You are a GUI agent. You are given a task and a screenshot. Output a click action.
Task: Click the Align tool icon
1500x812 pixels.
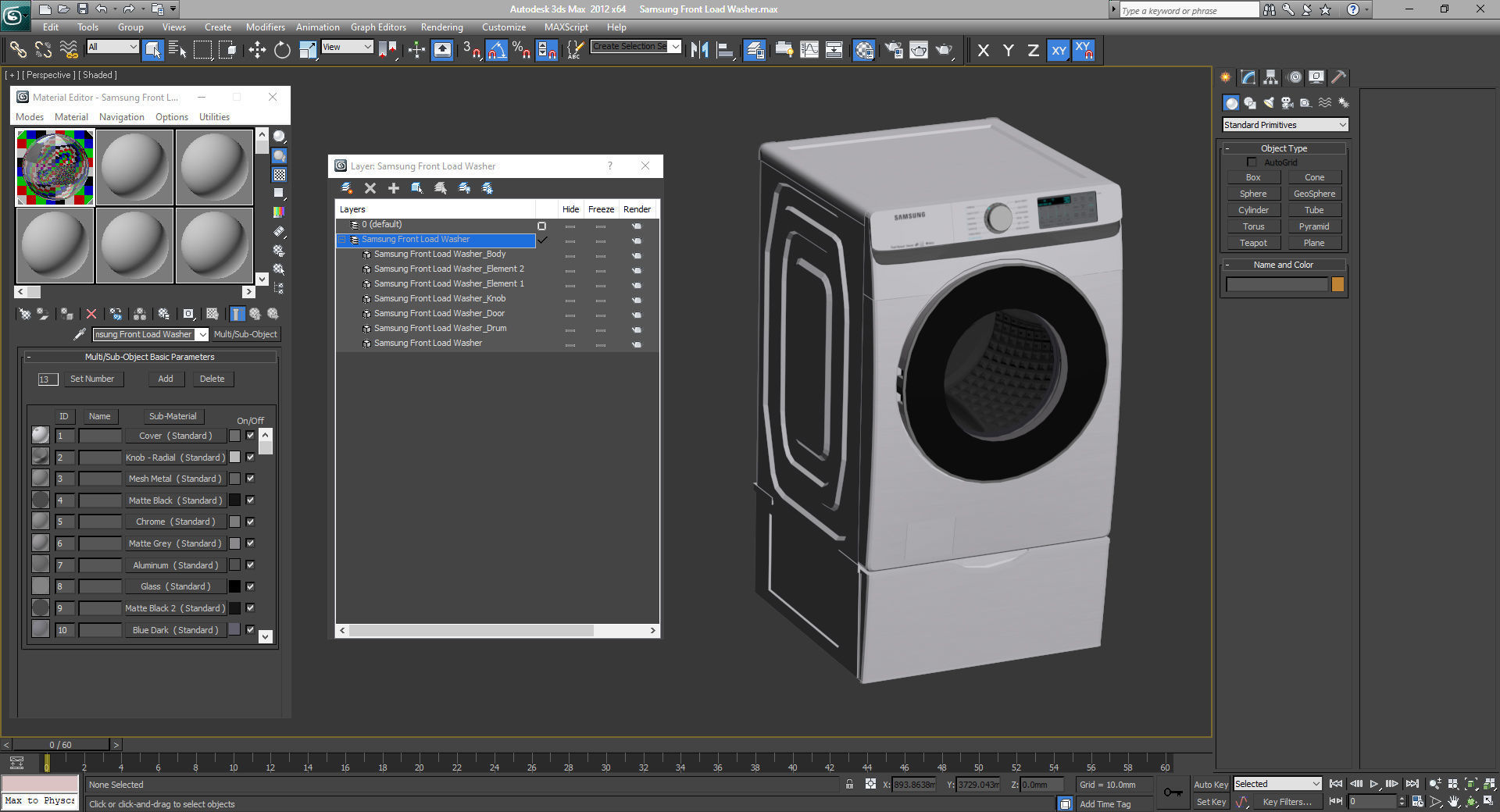[725, 51]
